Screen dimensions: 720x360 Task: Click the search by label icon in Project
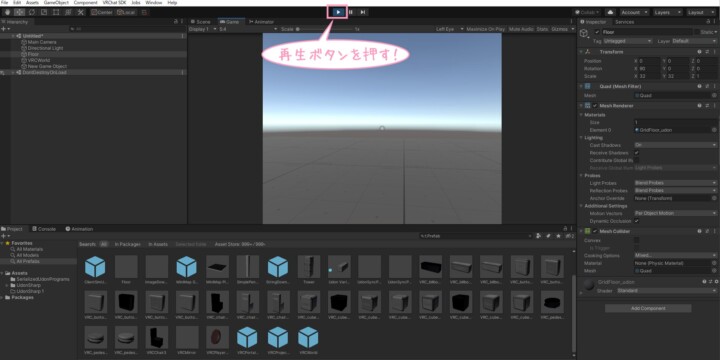coord(548,236)
